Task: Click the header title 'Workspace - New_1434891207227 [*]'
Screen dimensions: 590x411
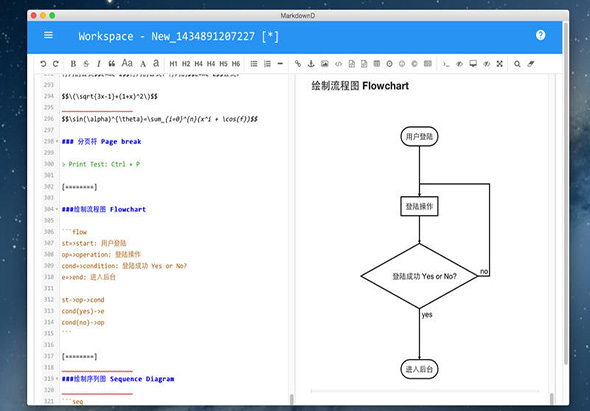Action: pos(179,37)
